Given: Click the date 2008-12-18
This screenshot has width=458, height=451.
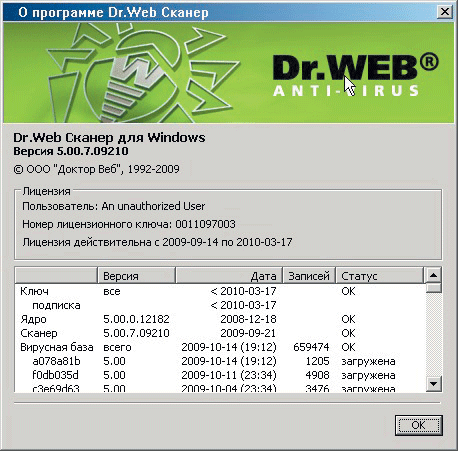Looking at the screenshot, I should coord(248,319).
